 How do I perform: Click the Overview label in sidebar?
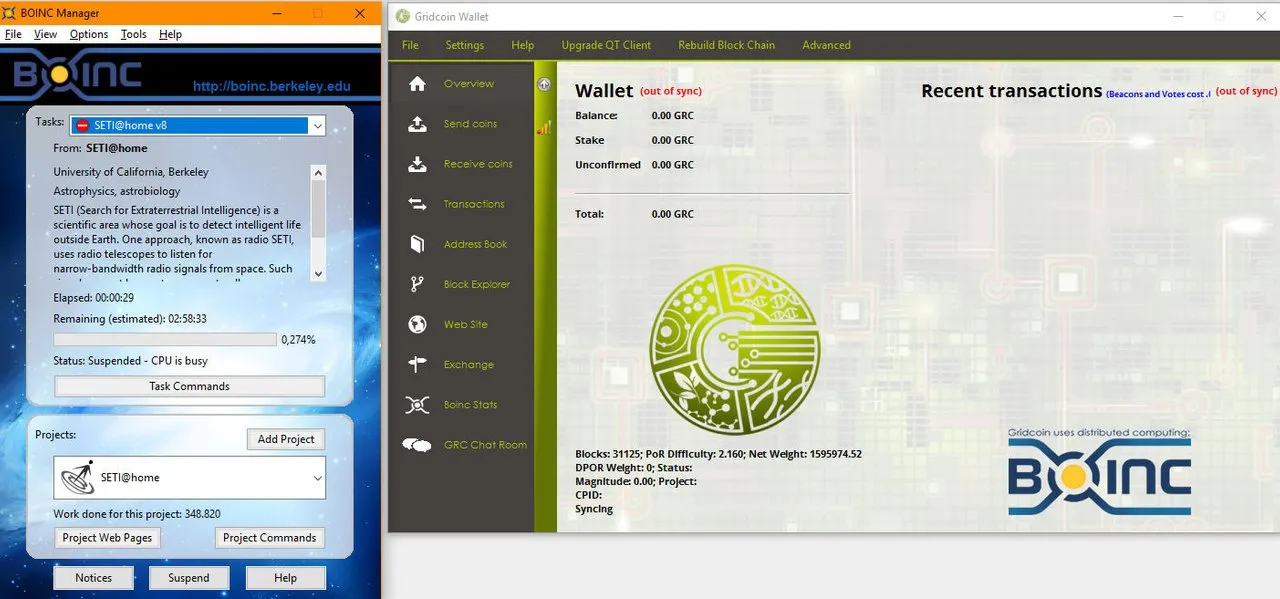click(x=469, y=84)
